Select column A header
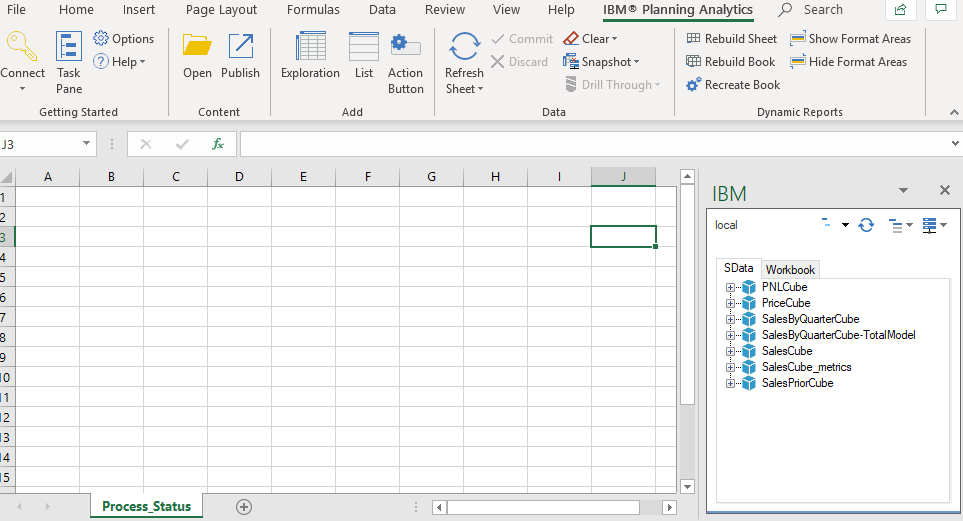This screenshot has width=963, height=521. [x=47, y=177]
